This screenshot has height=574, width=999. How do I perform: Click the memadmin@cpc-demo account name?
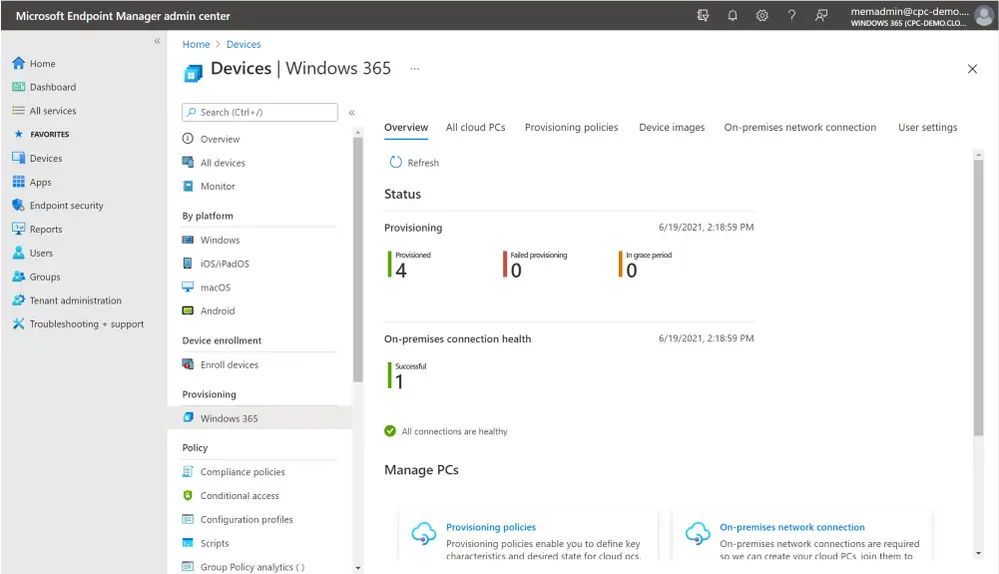[909, 11]
